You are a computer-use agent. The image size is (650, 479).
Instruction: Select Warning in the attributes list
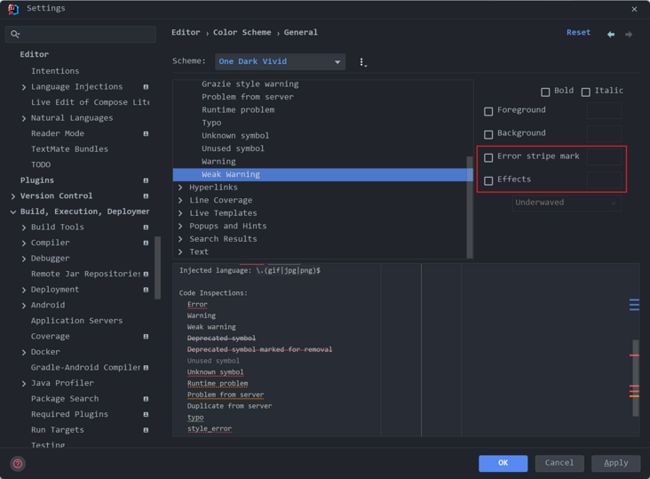pyautogui.click(x=218, y=161)
